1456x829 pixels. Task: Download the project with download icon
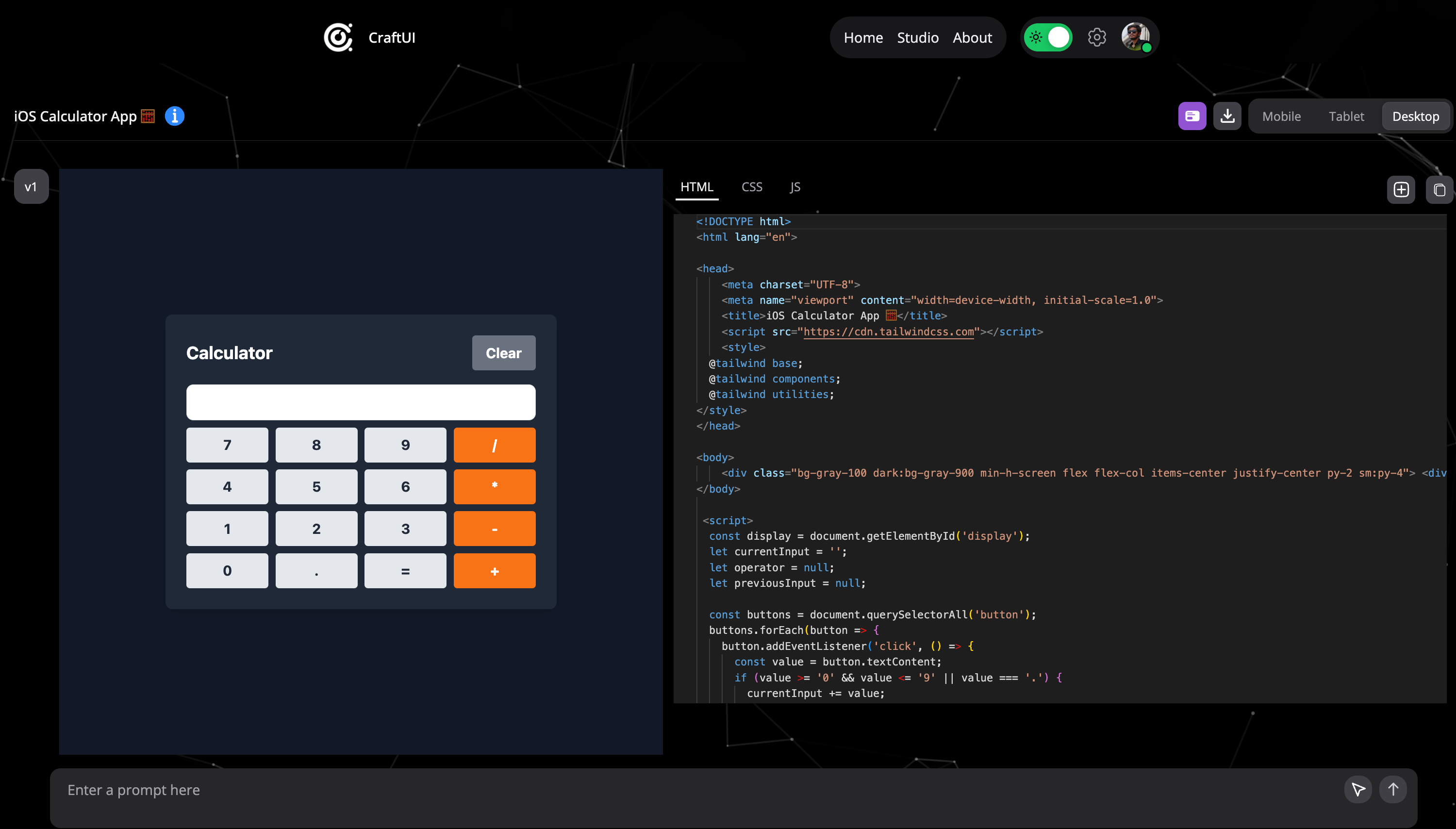[x=1227, y=116]
